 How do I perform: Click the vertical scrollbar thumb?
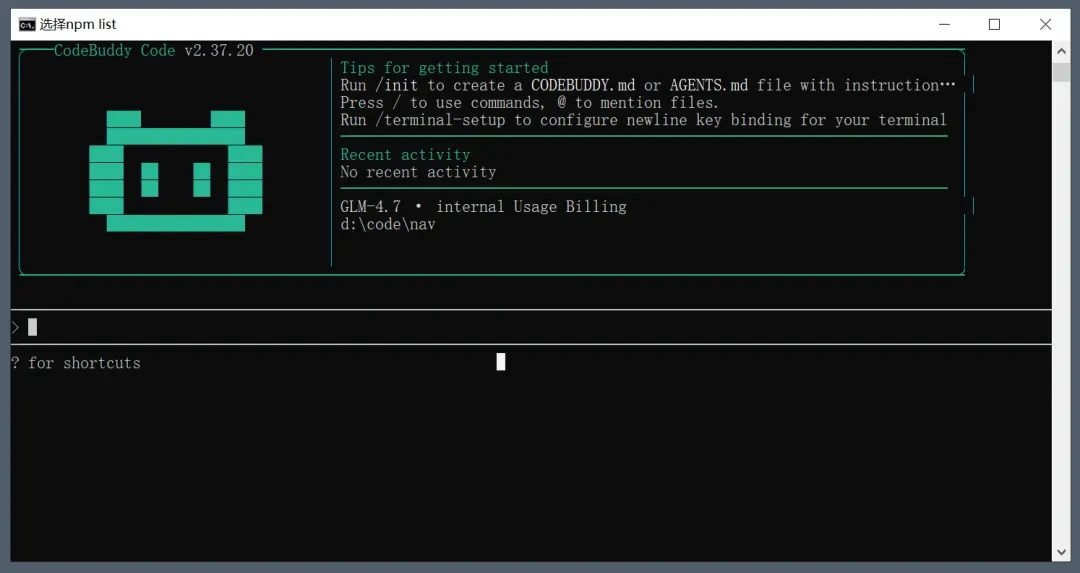point(1061,72)
